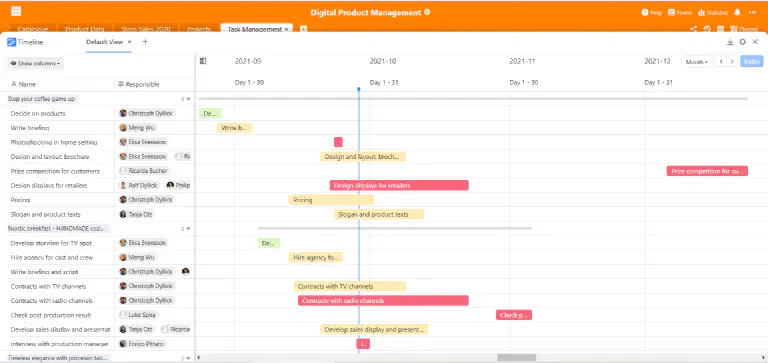
Task: Click Meng Wu avatar on Write briefing row
Action: coord(123,128)
